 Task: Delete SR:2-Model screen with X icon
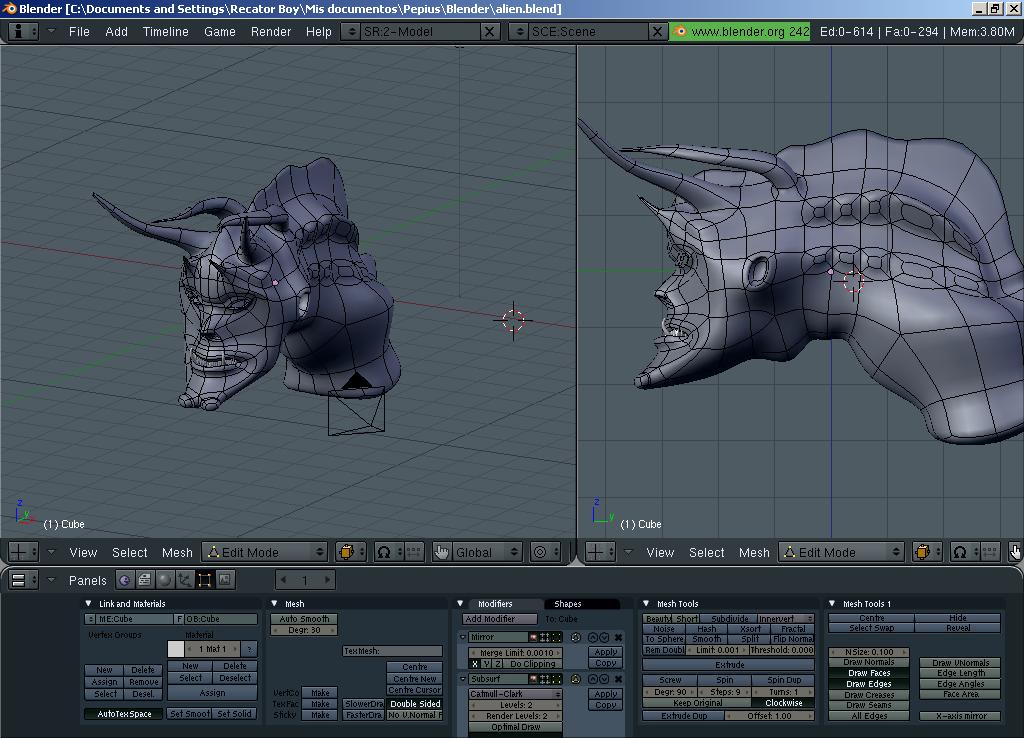490,31
